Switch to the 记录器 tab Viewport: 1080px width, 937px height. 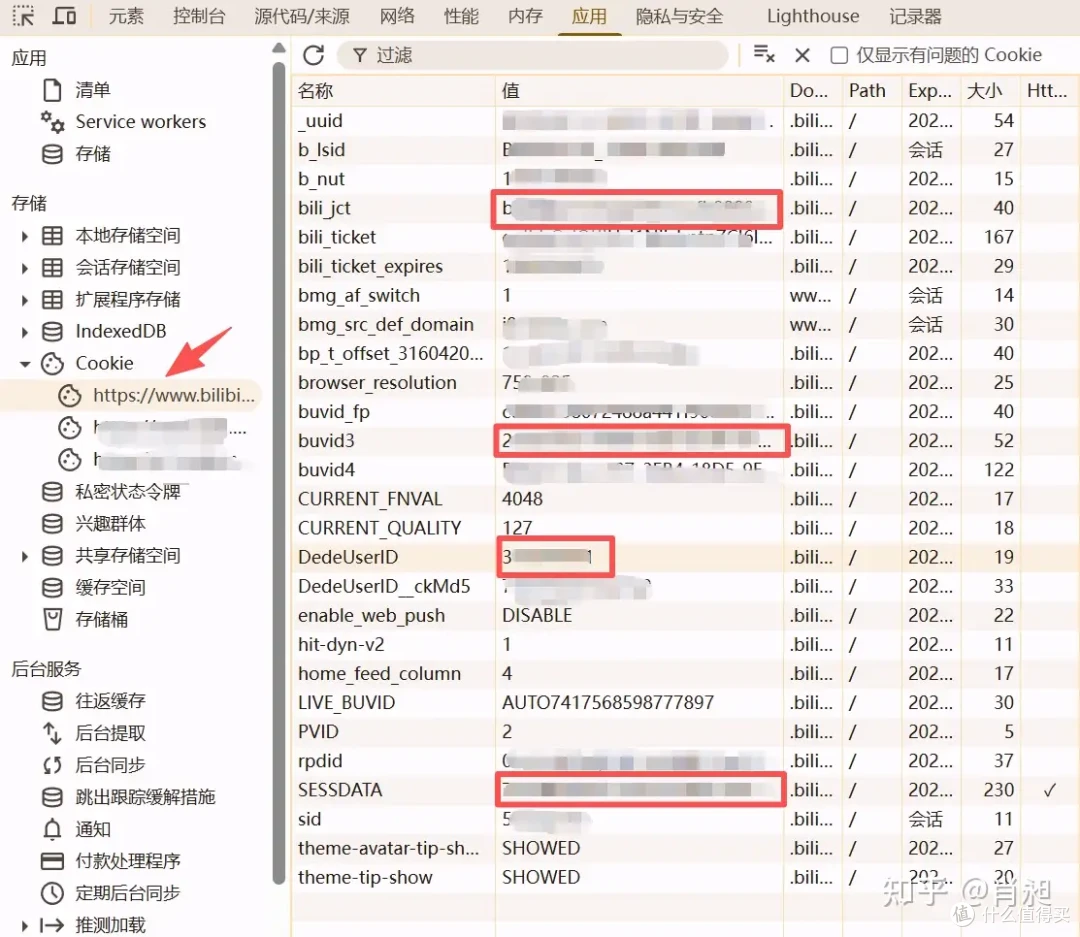(915, 16)
